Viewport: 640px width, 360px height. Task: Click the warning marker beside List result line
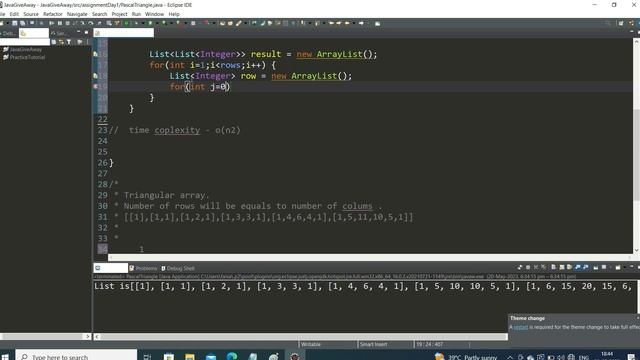(95, 54)
